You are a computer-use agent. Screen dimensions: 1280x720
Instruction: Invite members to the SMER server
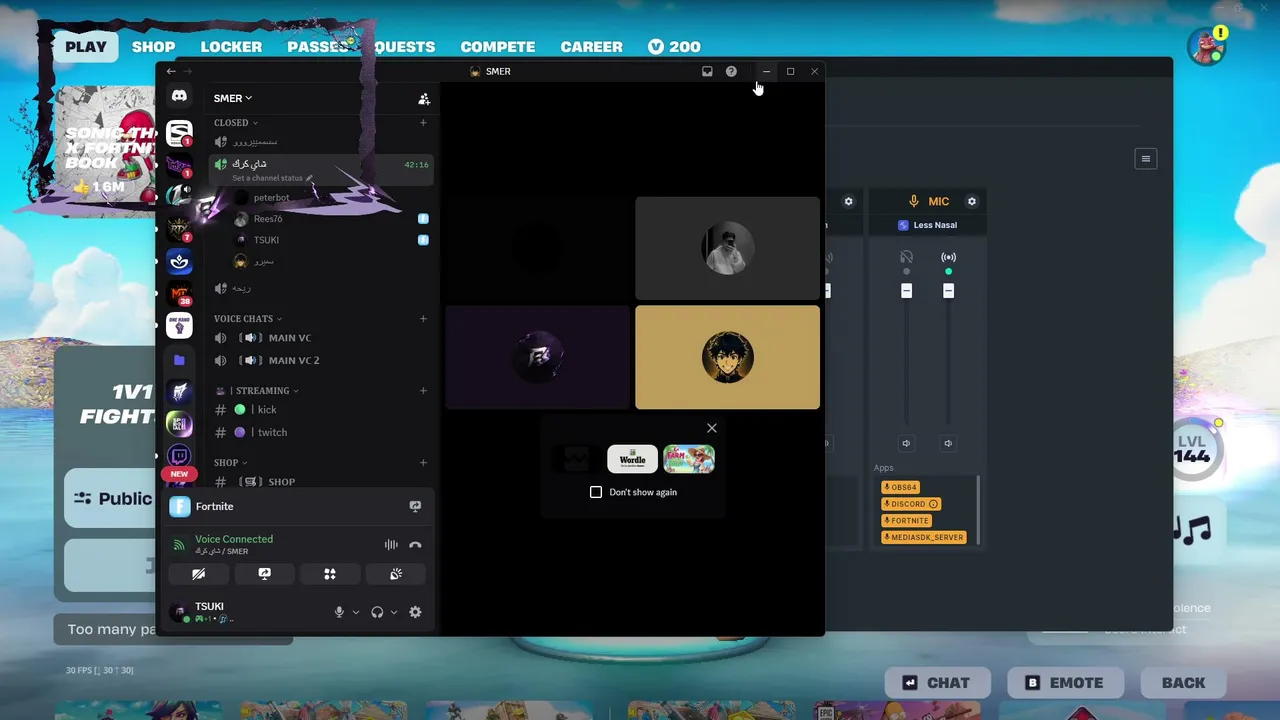pyautogui.click(x=424, y=98)
